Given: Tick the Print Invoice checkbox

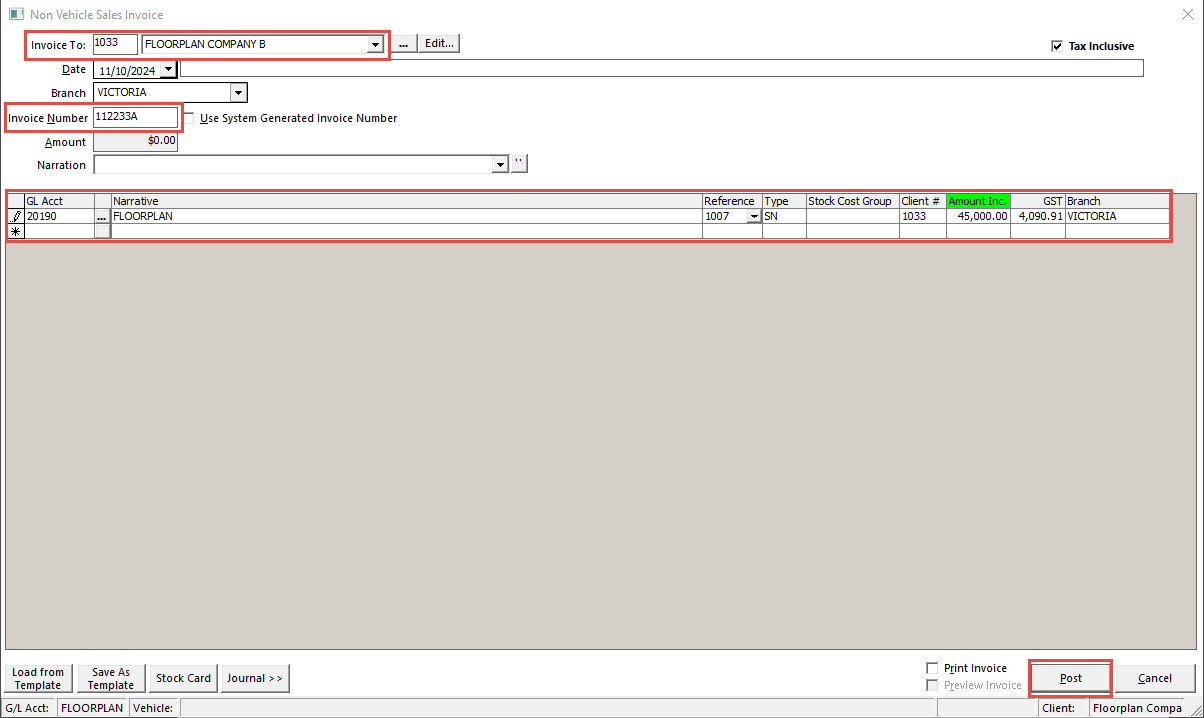Looking at the screenshot, I should tap(933, 668).
